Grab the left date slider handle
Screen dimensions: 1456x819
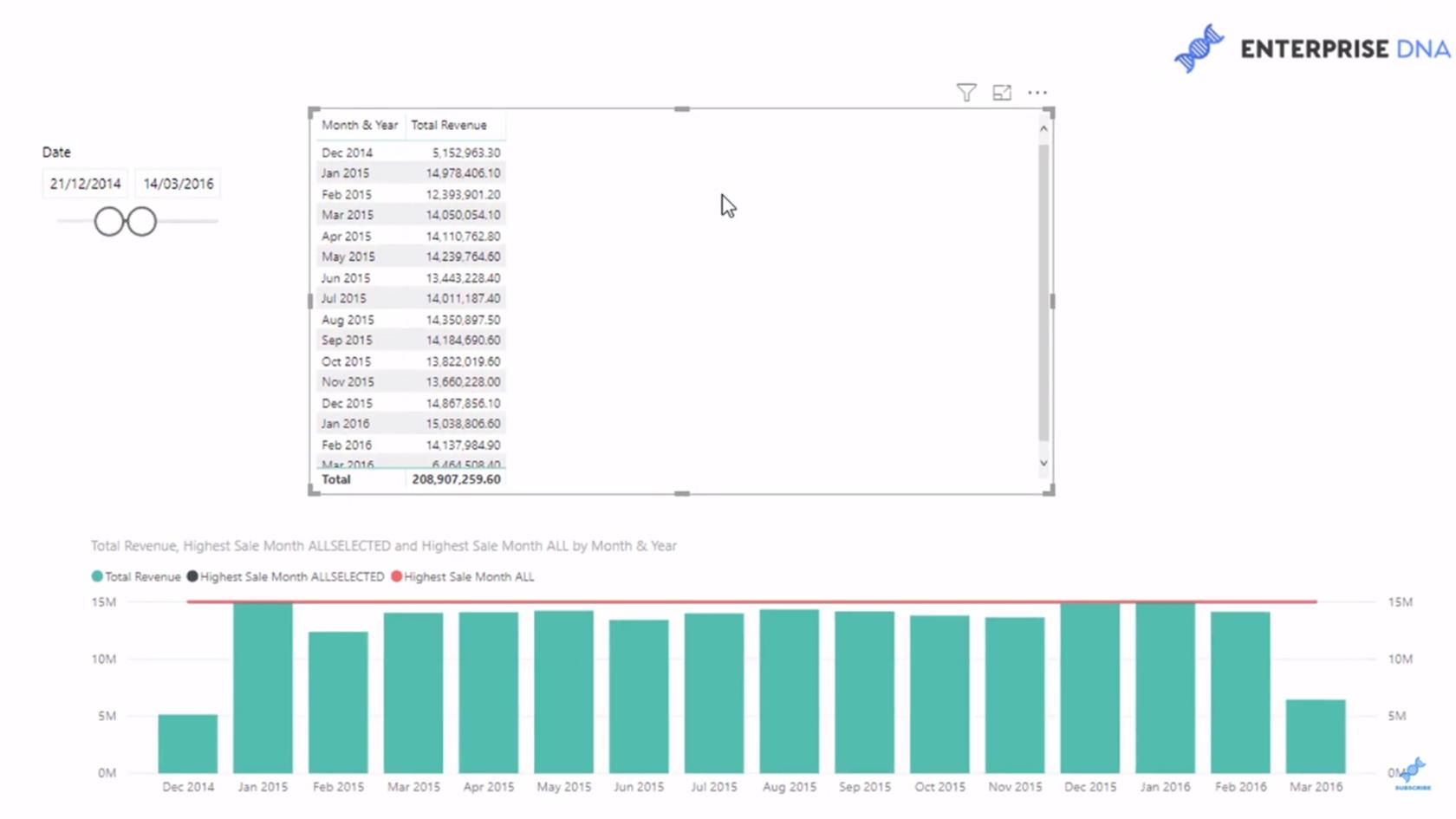click(x=109, y=222)
